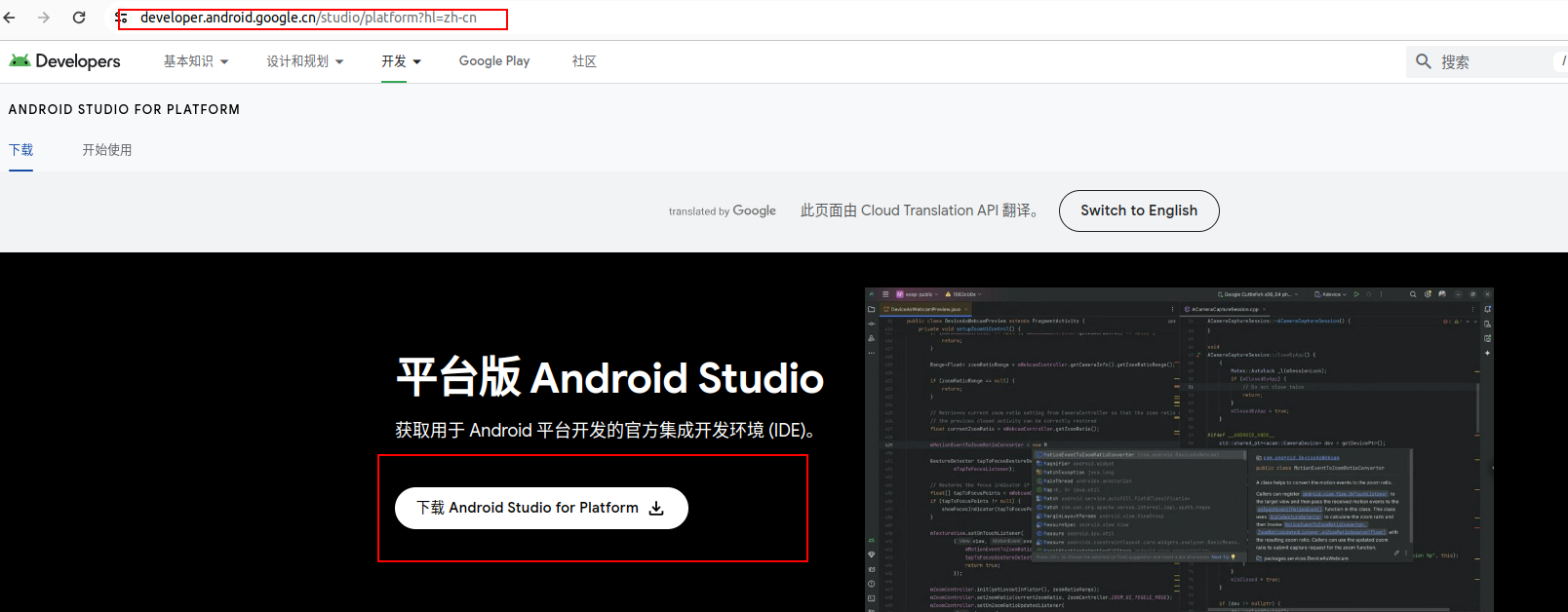Click the 平台版 Android Studio title text
This screenshot has height=612, width=1568.
[x=609, y=377]
